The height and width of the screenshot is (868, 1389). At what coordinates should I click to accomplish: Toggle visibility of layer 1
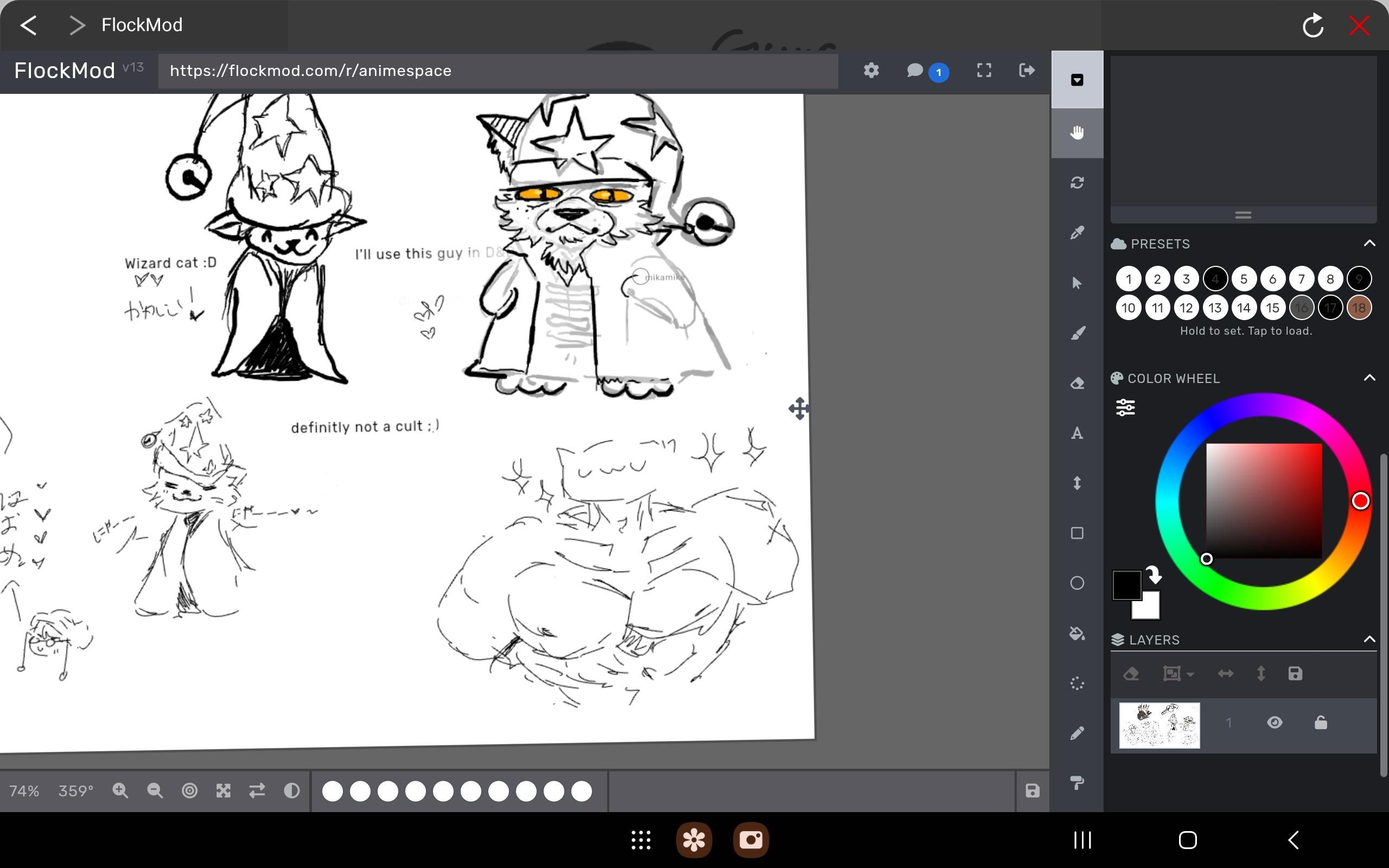coord(1274,722)
